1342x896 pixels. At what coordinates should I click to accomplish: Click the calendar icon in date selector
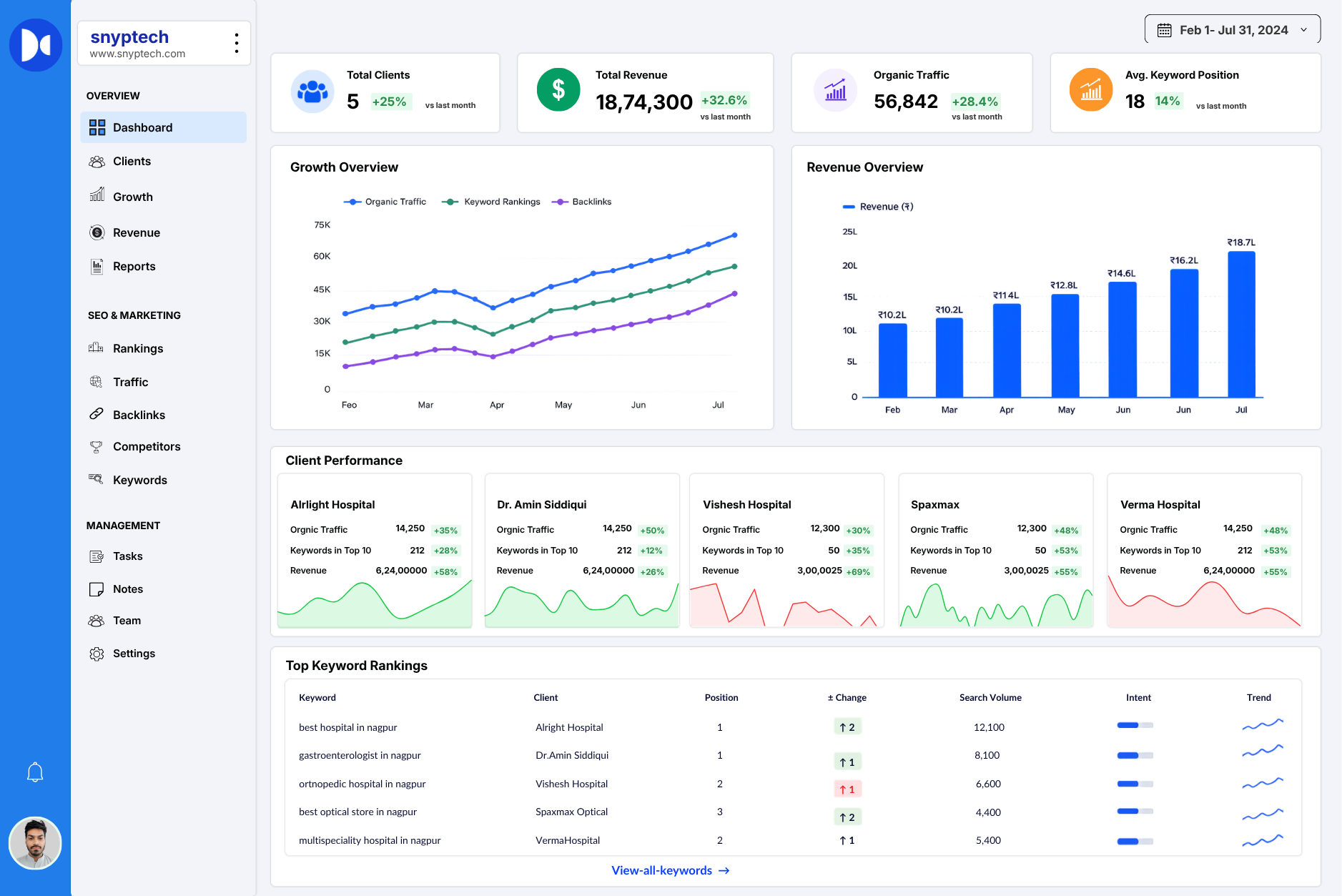point(1165,30)
